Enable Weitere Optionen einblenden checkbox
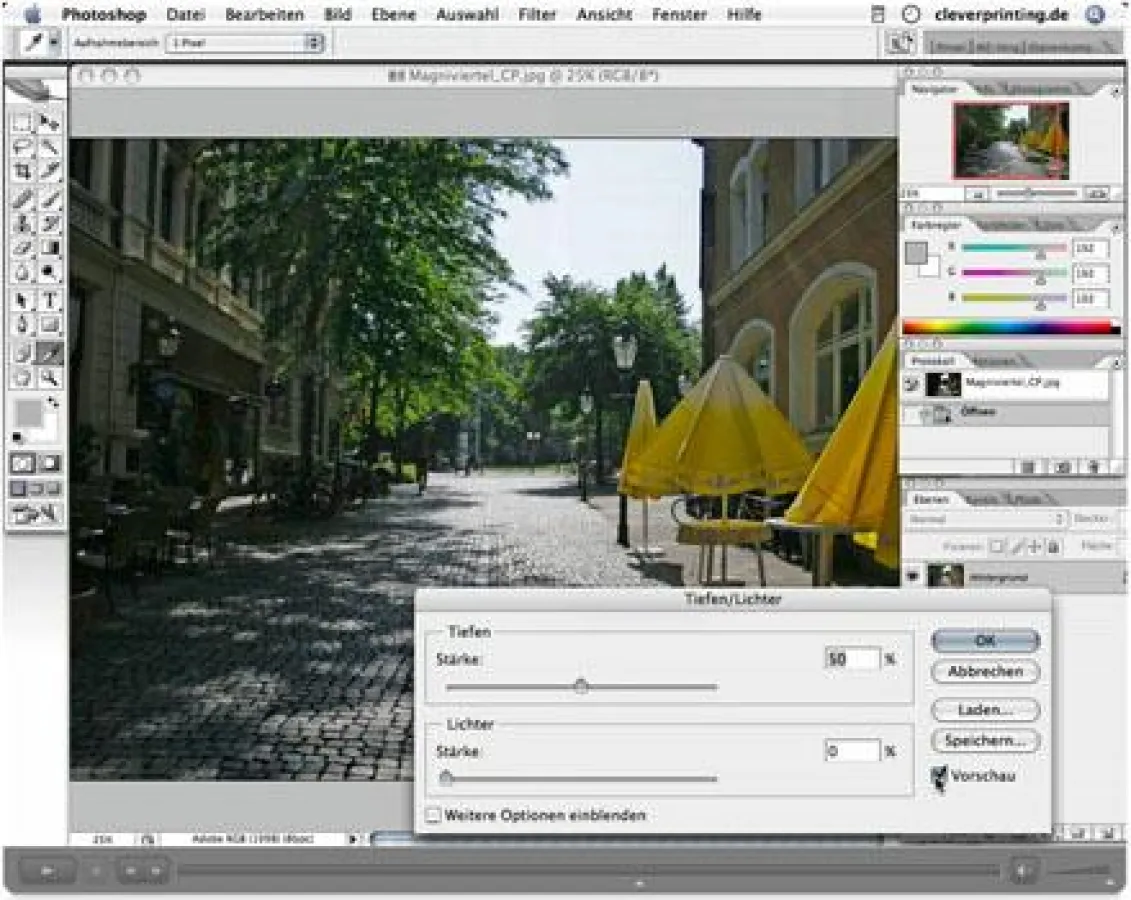Viewport: 1131px width, 900px height. (x=433, y=815)
